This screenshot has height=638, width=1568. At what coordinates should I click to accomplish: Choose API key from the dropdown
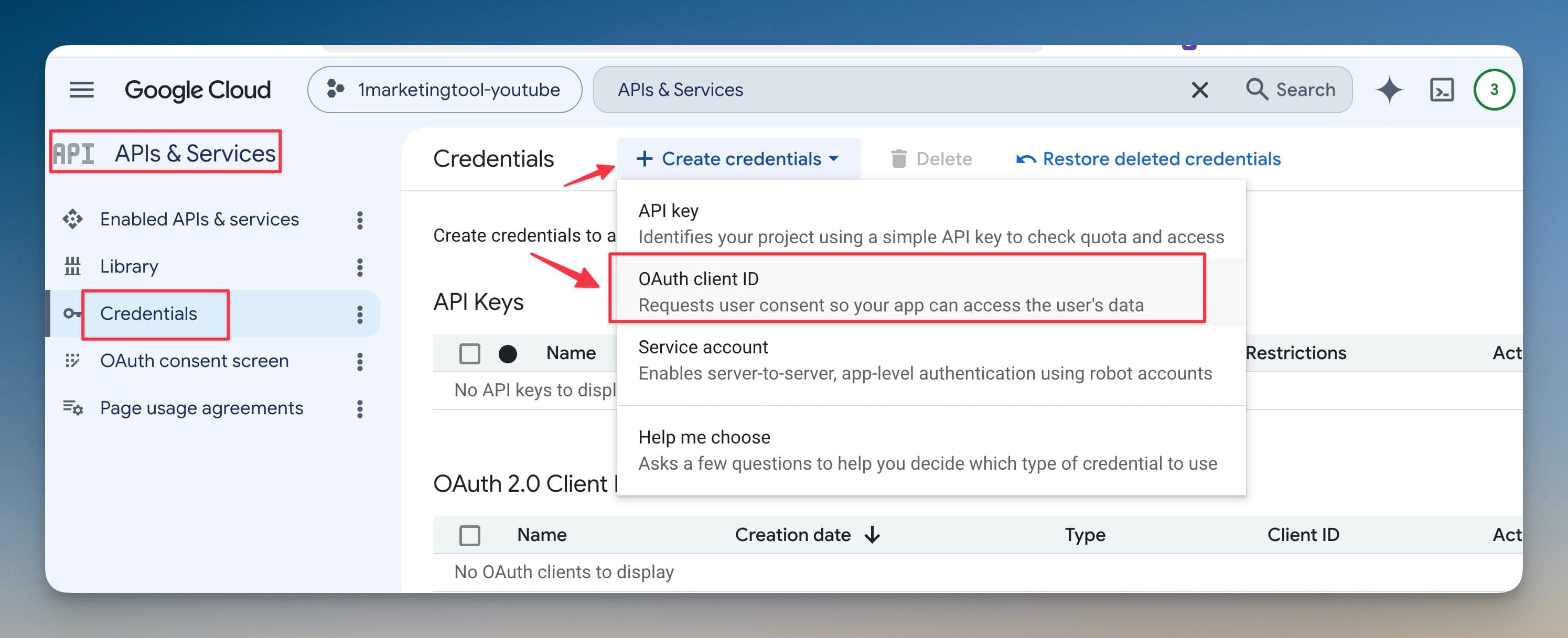(x=931, y=224)
